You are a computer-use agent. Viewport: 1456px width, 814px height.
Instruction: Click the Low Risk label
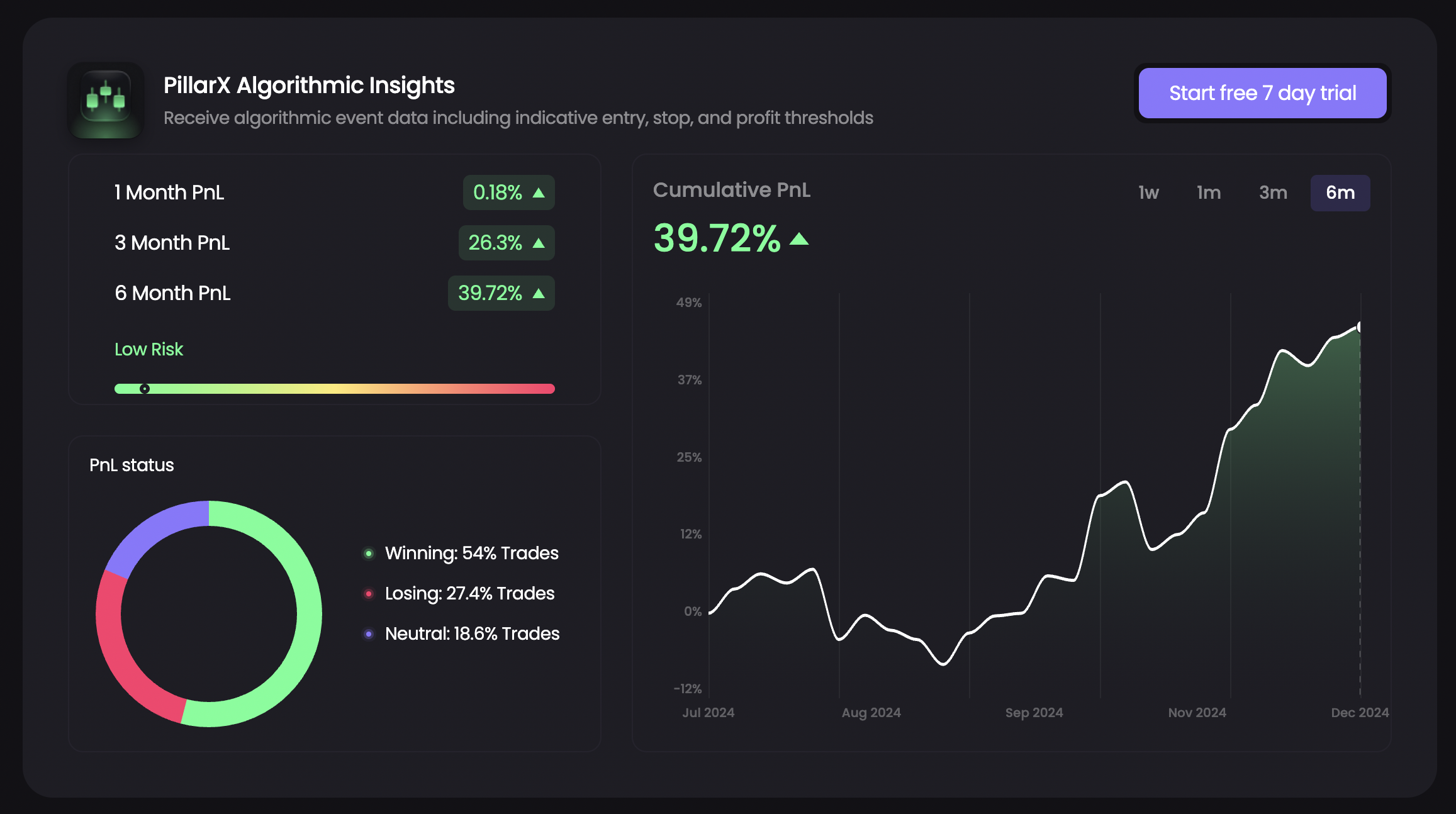pyautogui.click(x=148, y=349)
